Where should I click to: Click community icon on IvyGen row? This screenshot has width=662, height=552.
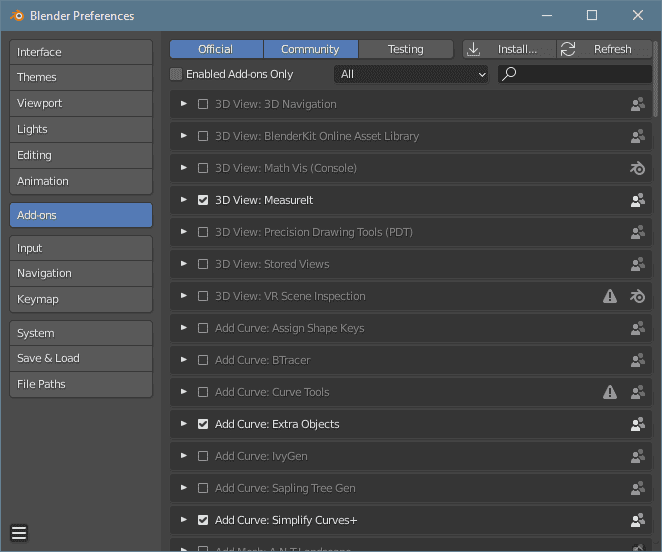point(638,456)
